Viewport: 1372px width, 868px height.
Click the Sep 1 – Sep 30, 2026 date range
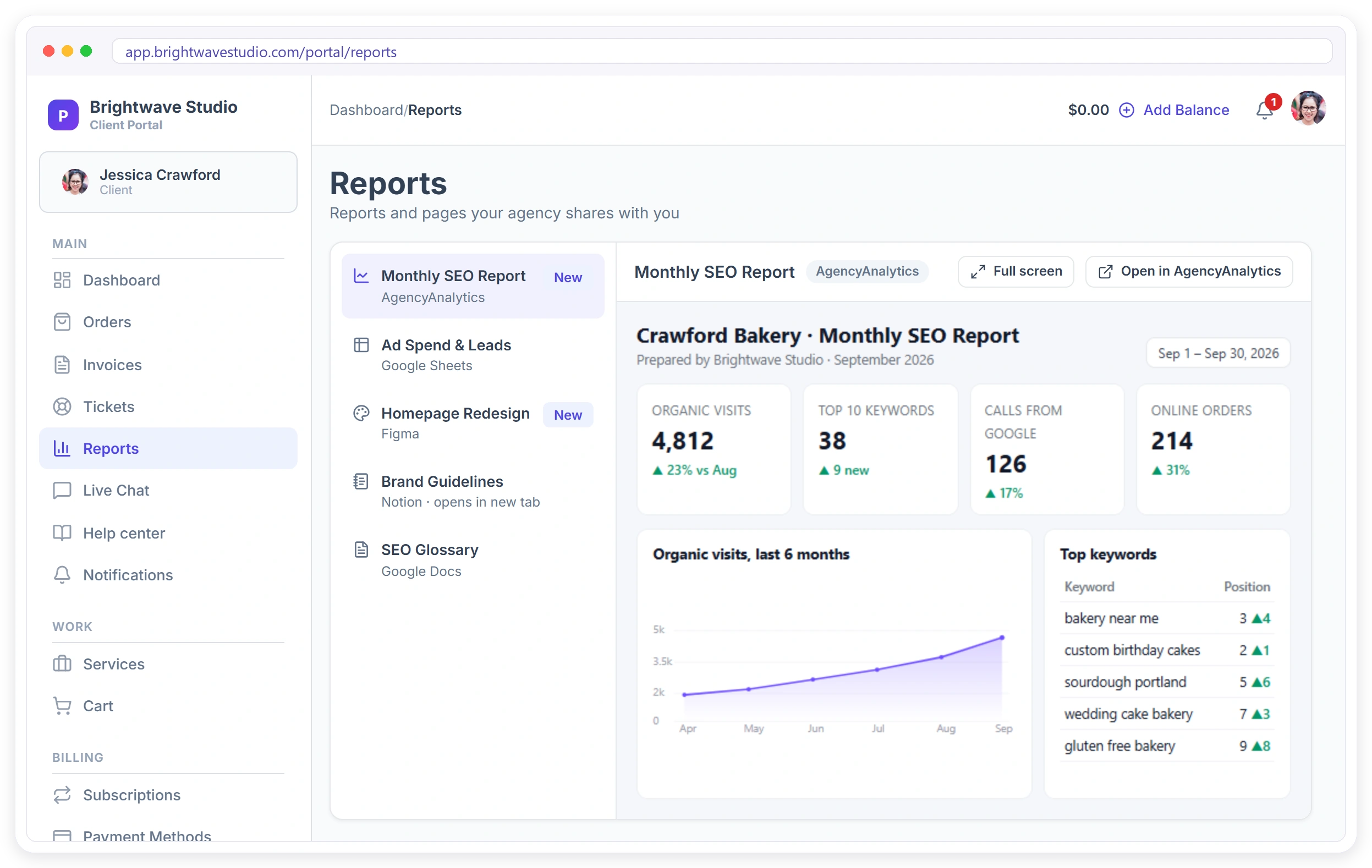point(1218,354)
